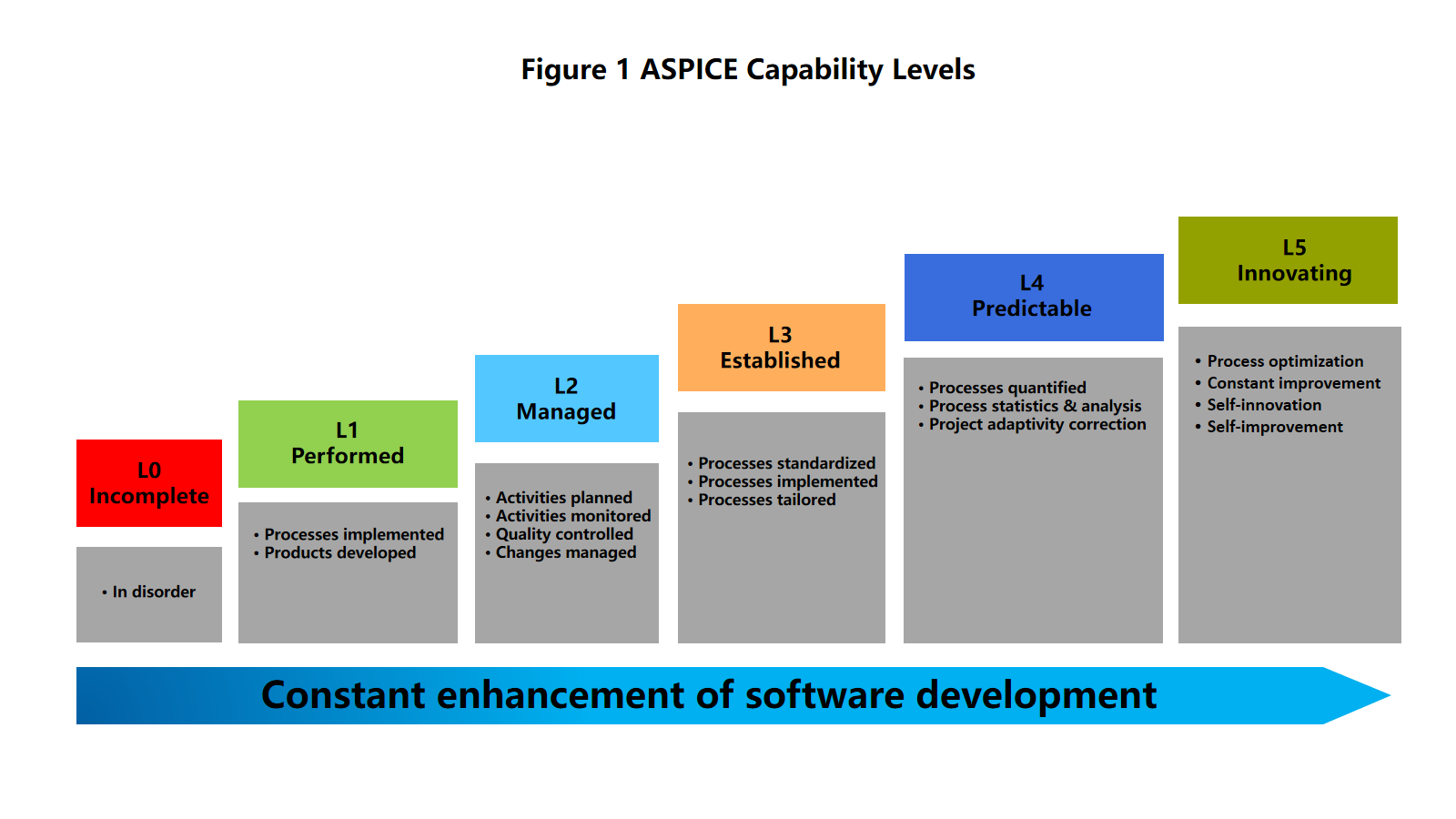Click the Processes implemented bullet under L1
The image size is (1456, 819).
[x=354, y=534]
